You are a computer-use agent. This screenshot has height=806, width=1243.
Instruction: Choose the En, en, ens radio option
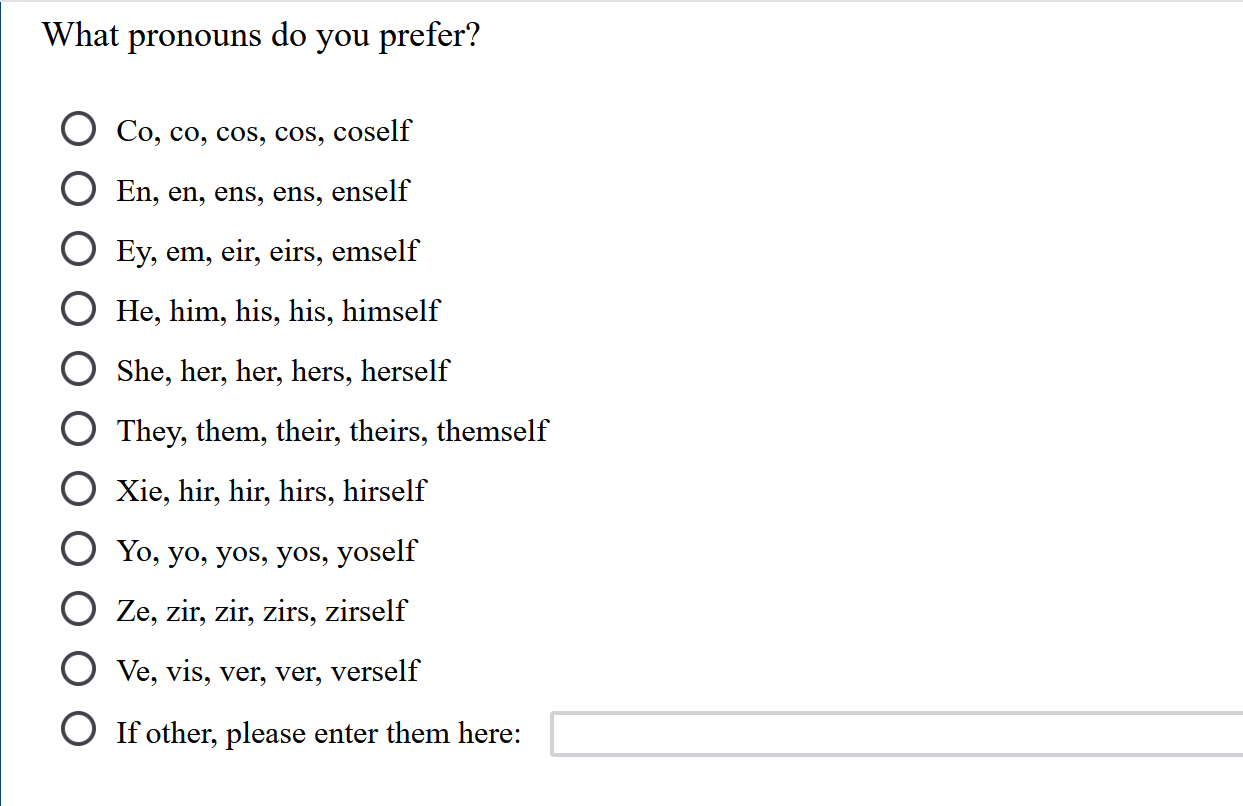tap(78, 190)
